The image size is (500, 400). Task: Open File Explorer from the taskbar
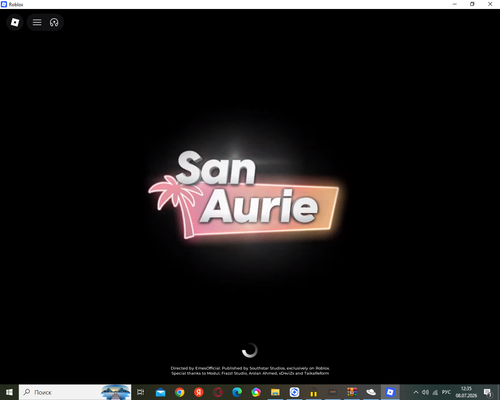pos(275,392)
